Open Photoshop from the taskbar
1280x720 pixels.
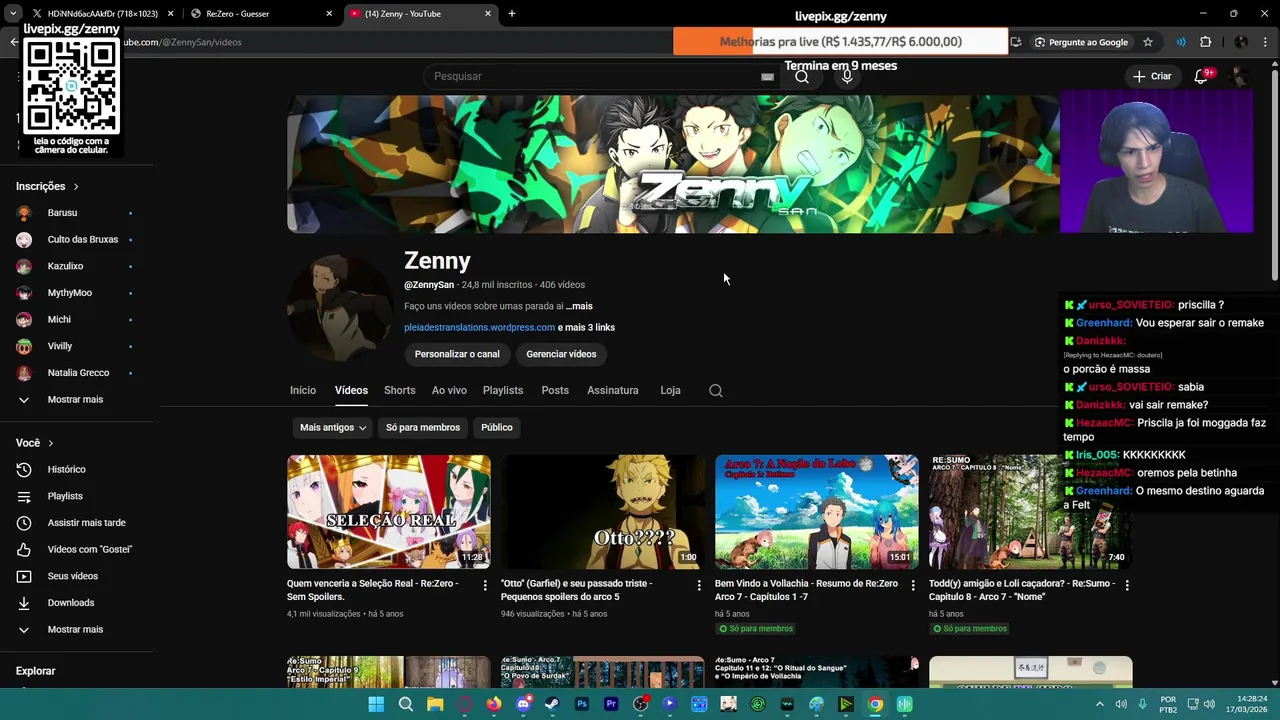pos(582,705)
